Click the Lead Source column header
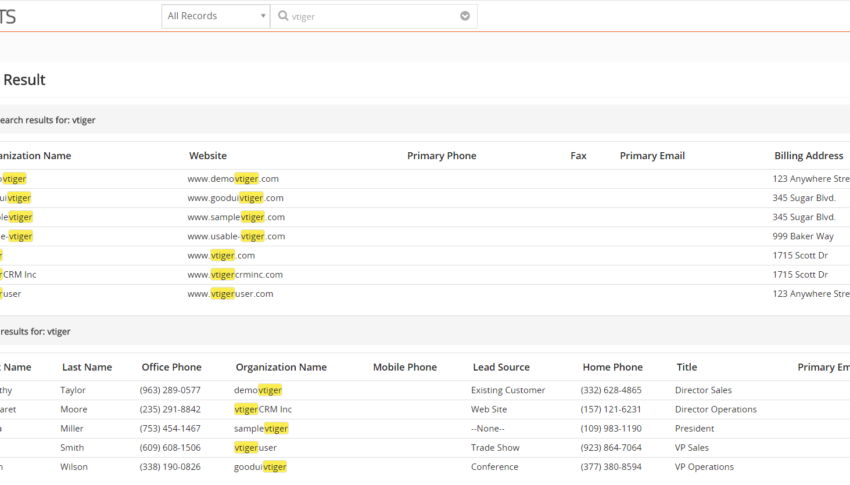Screen dimensions: 850x485 click(501, 367)
